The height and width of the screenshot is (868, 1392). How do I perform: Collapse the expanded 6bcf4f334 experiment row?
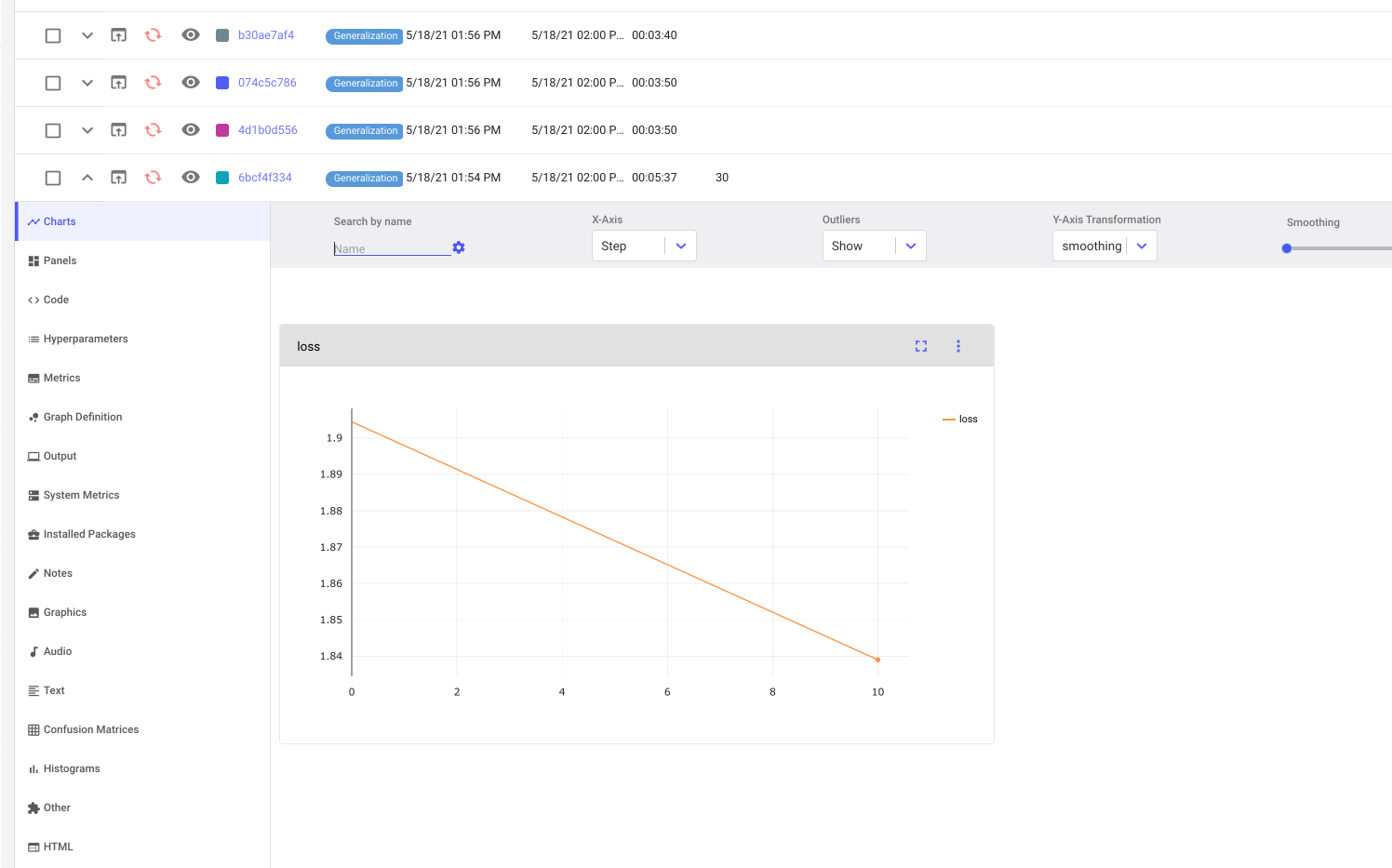click(x=87, y=176)
